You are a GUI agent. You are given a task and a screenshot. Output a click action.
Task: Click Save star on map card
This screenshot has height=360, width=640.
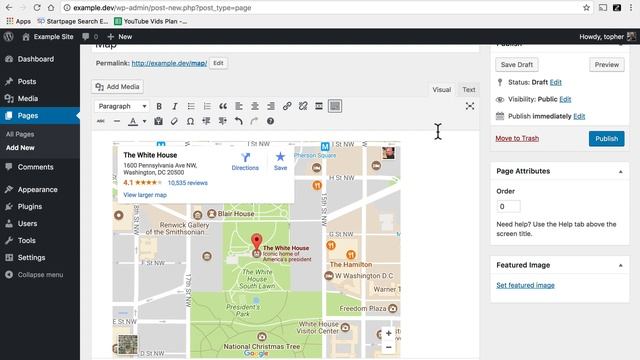pos(280,162)
